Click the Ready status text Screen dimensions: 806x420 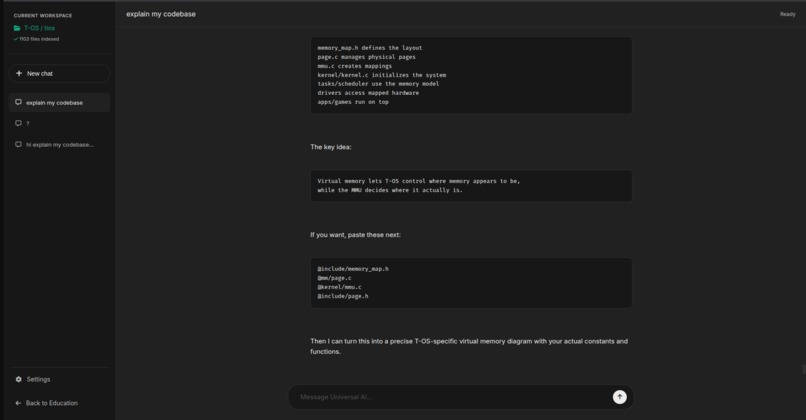point(787,14)
